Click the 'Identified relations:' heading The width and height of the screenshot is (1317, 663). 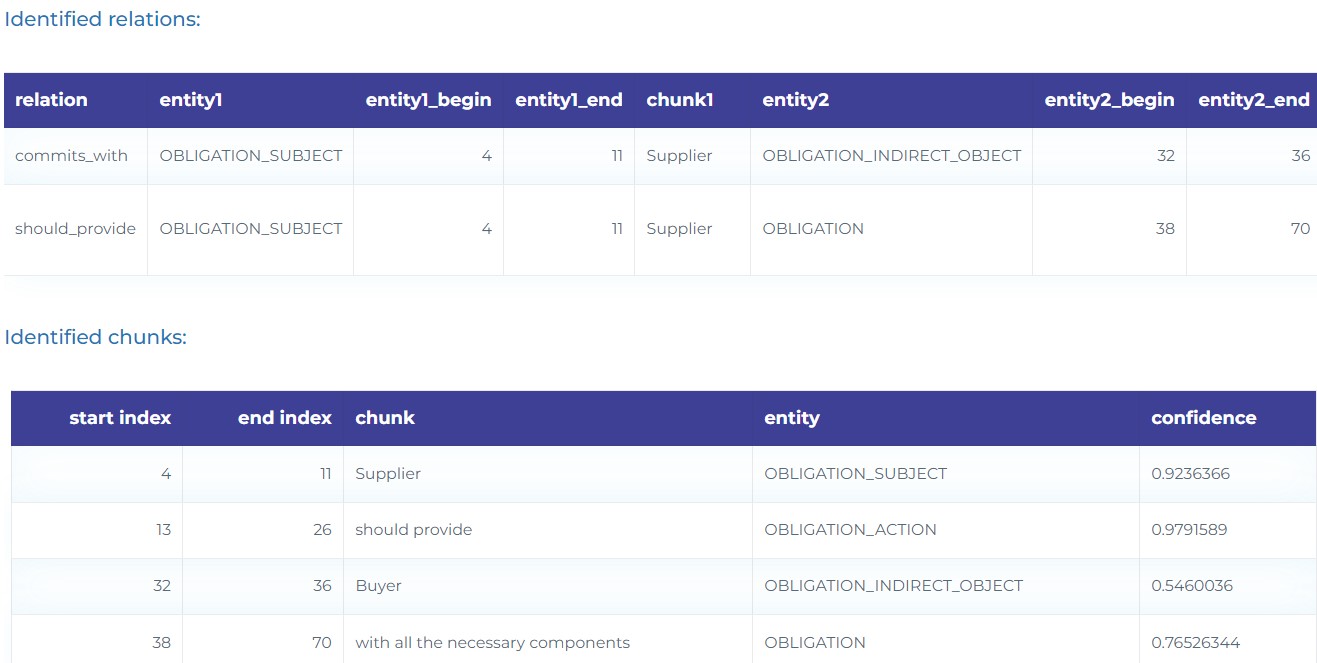tap(102, 19)
